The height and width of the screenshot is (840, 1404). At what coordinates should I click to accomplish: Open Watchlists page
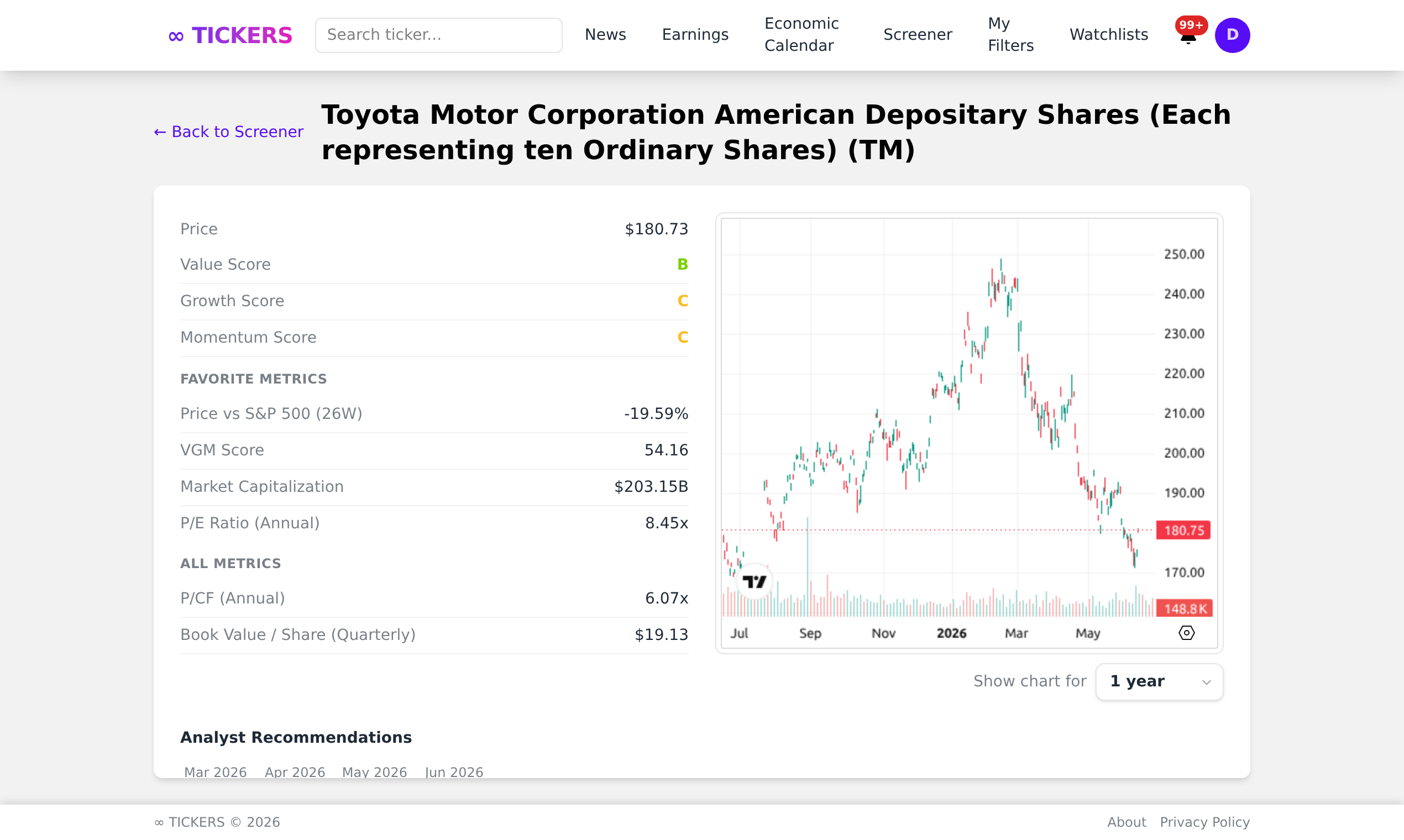point(1108,35)
